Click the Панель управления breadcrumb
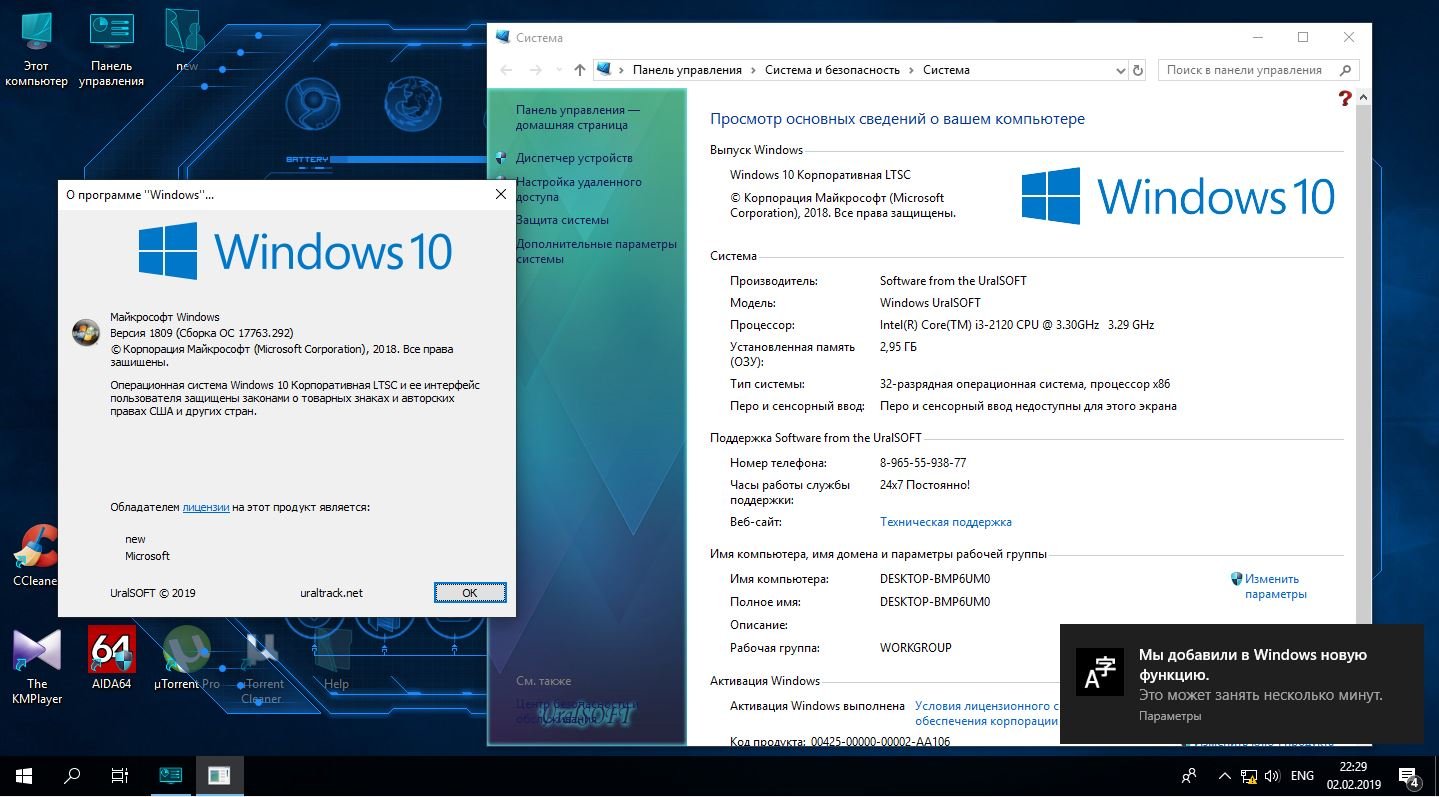This screenshot has width=1439, height=797. click(687, 70)
